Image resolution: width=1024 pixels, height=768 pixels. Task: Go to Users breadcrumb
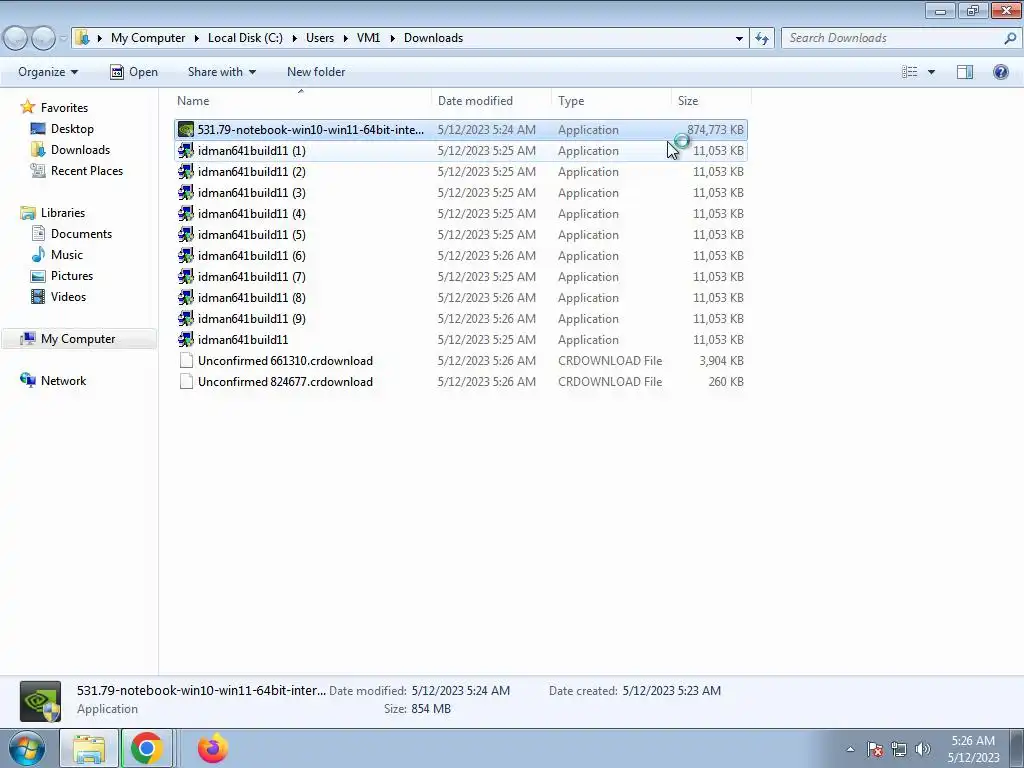pyautogui.click(x=320, y=38)
